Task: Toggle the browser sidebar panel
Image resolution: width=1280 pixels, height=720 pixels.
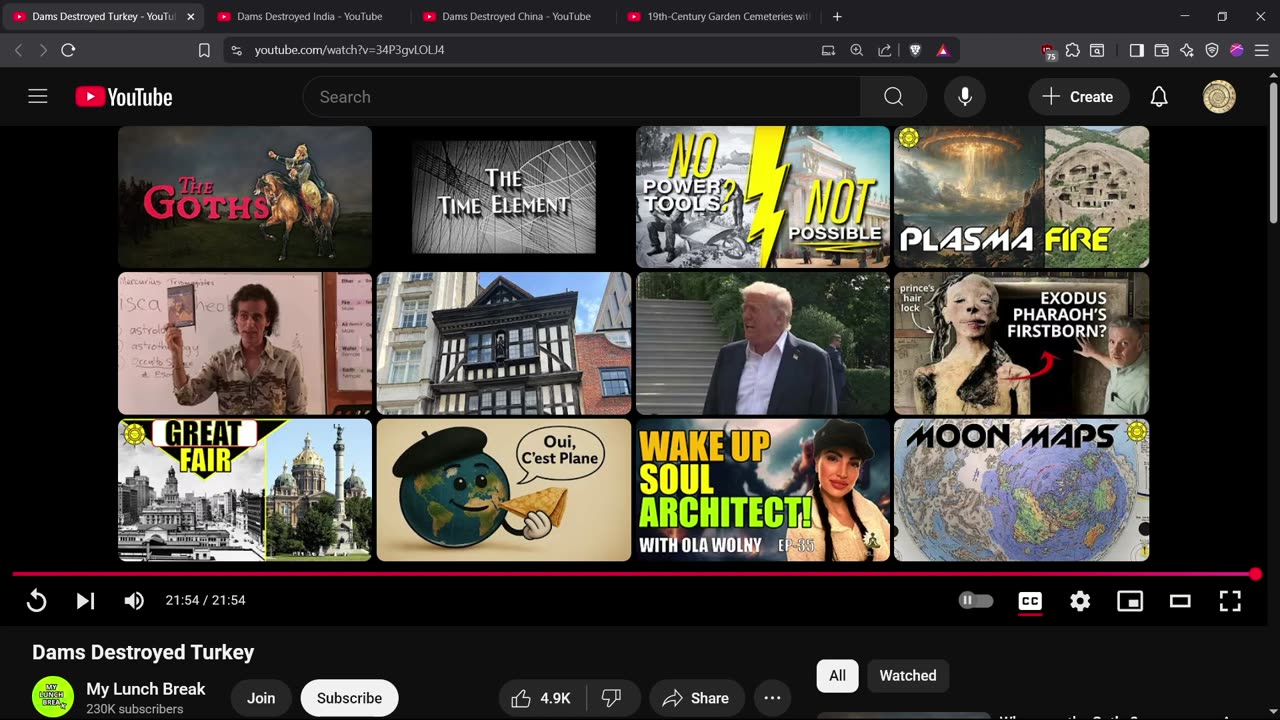Action: click(x=1136, y=50)
